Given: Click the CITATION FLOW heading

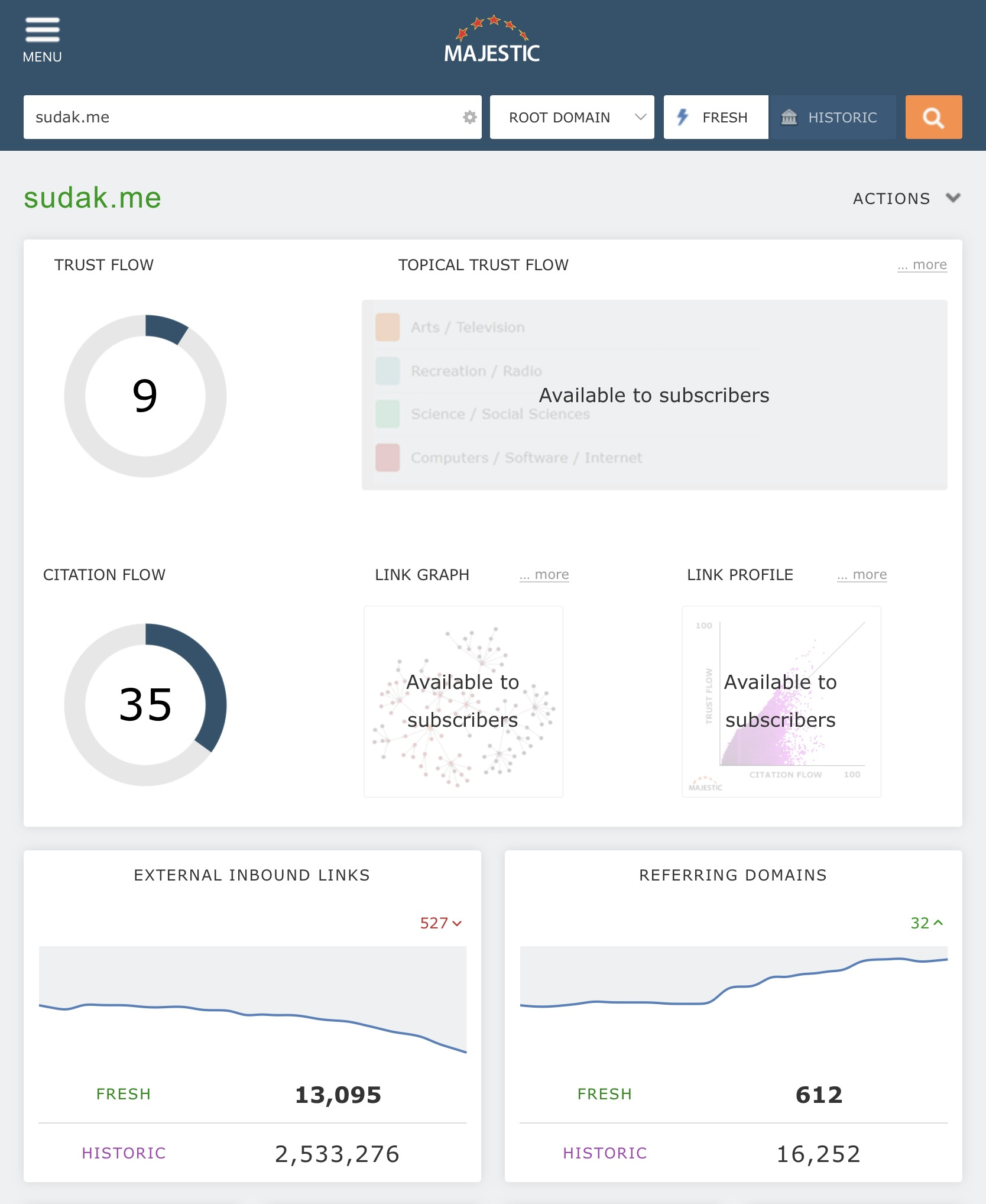Looking at the screenshot, I should [x=104, y=575].
